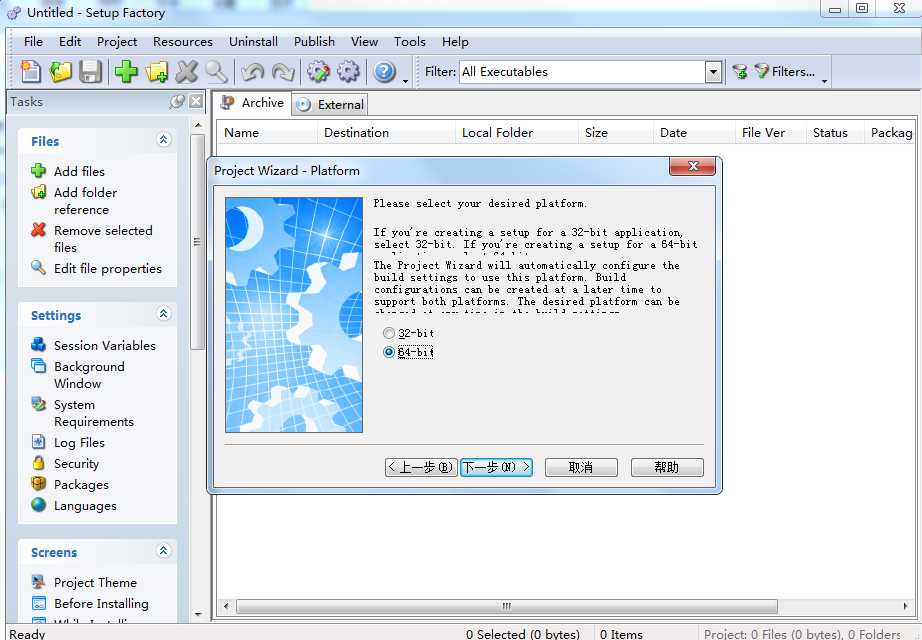Select the 64-bit radio button

(x=389, y=352)
